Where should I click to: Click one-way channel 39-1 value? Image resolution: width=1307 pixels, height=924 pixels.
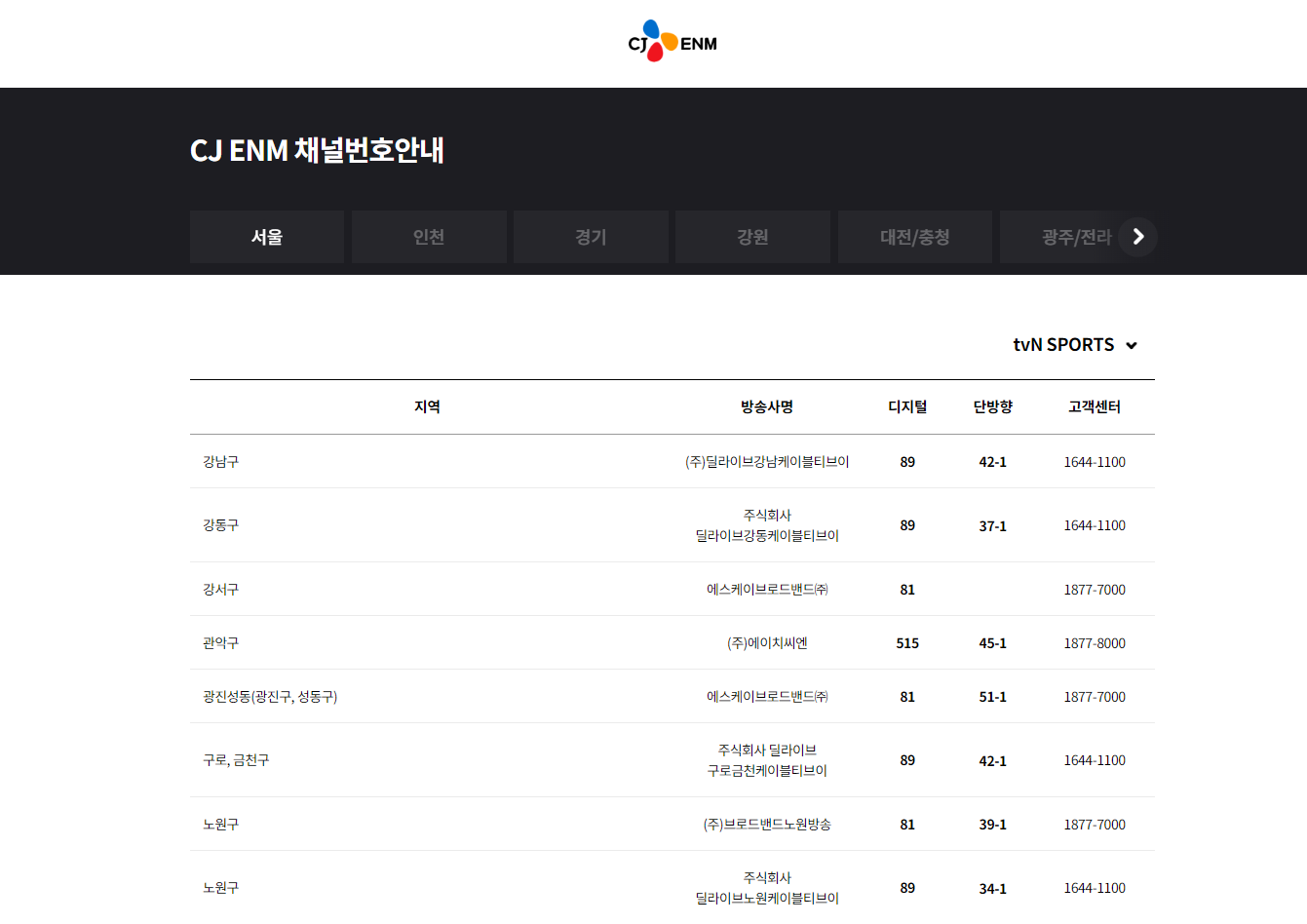[x=992, y=825]
